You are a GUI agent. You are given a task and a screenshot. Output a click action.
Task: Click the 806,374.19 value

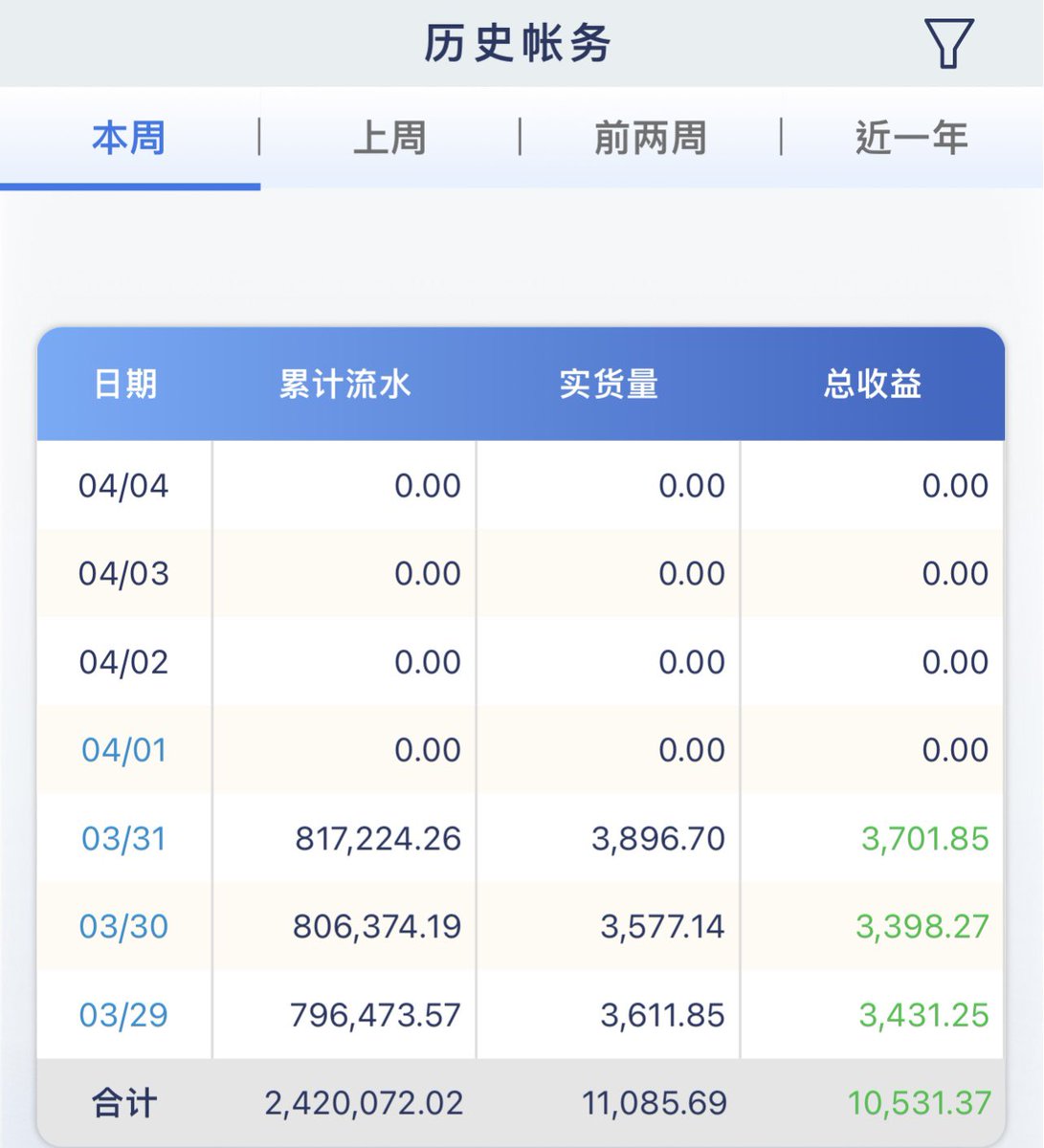(x=377, y=927)
